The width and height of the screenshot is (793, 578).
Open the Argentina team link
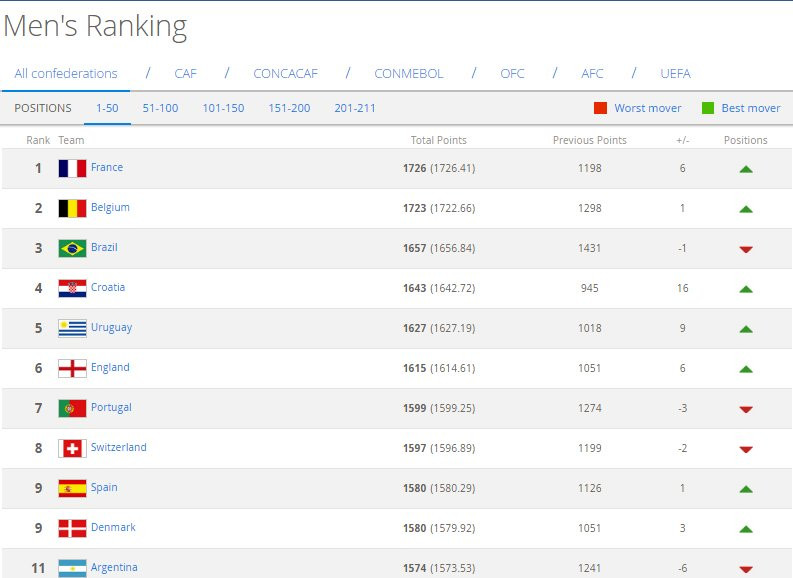point(114,567)
